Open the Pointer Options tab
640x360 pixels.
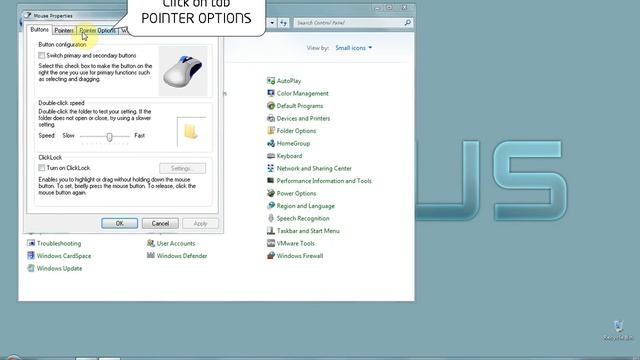97,31
